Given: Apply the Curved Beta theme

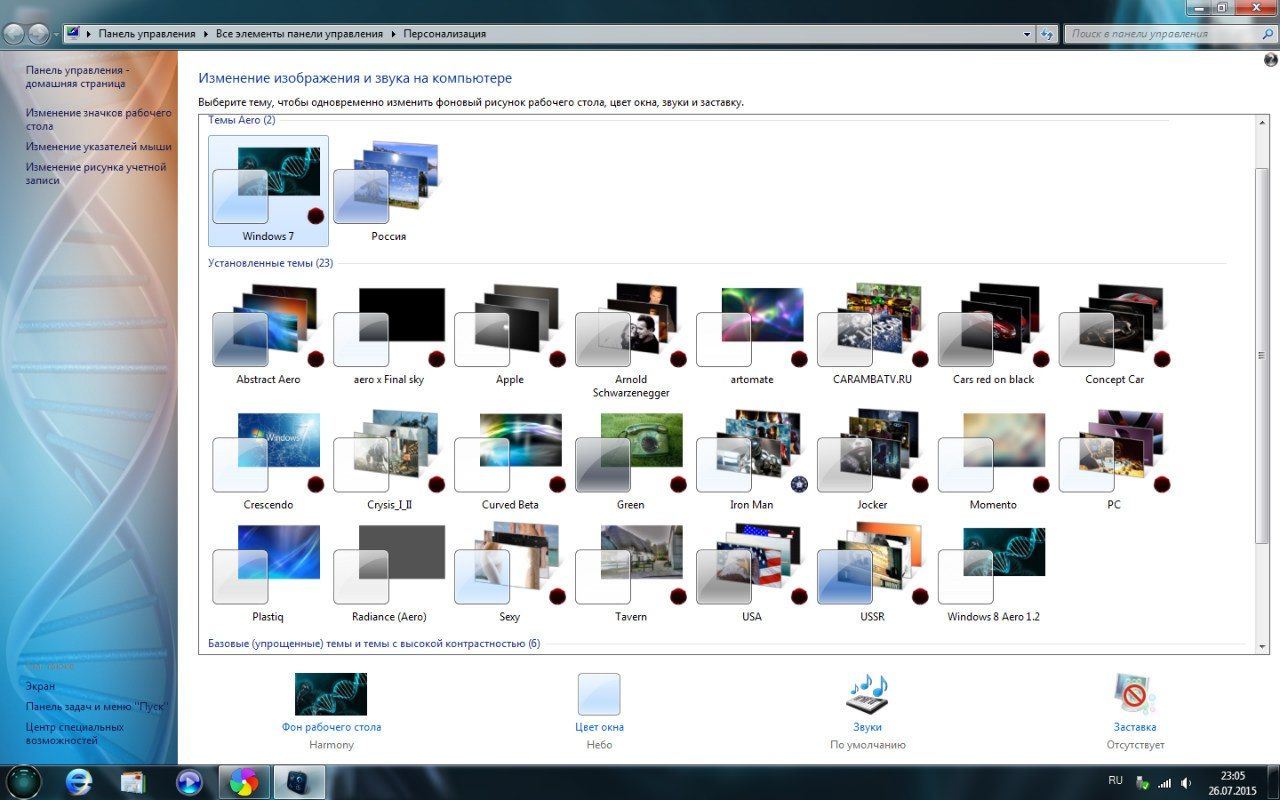Looking at the screenshot, I should pos(510,459).
